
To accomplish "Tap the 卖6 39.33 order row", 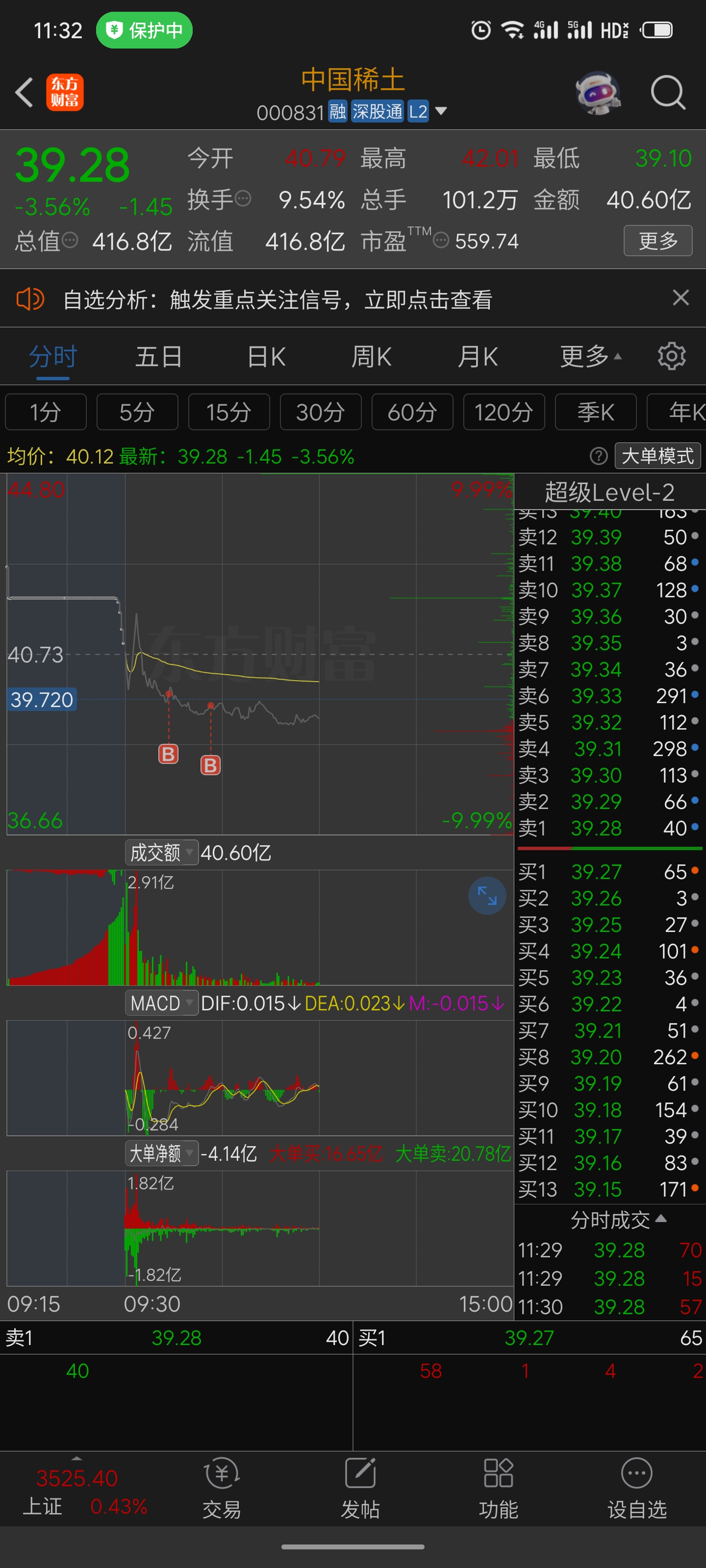I will click(x=610, y=695).
